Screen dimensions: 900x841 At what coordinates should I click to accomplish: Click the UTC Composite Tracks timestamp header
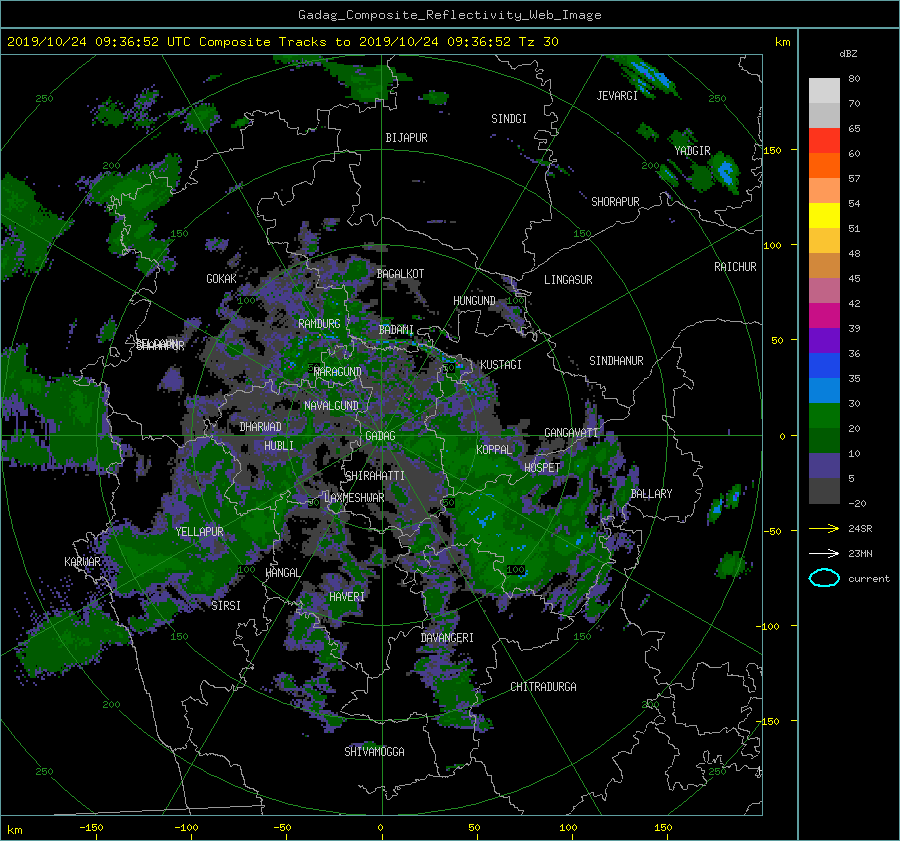(282, 42)
